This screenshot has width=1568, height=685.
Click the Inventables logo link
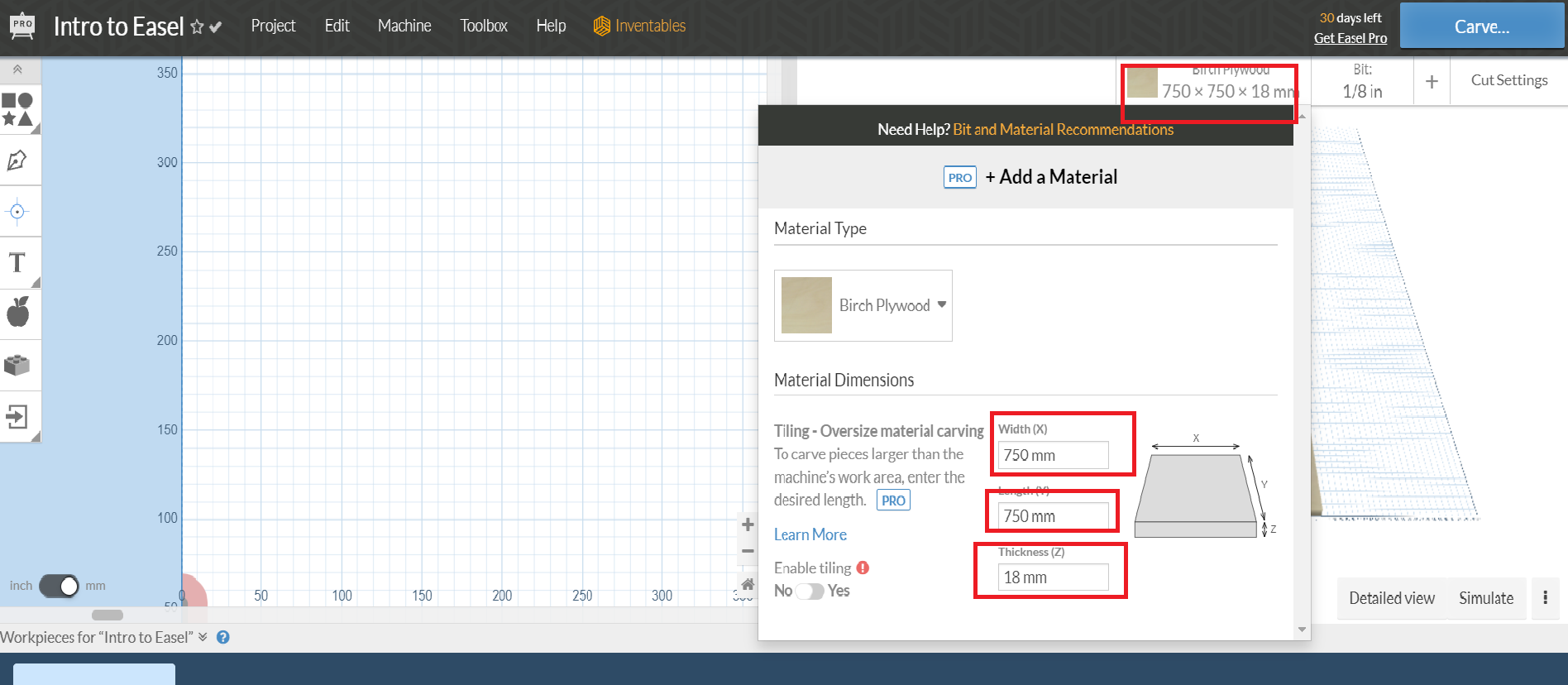[639, 26]
